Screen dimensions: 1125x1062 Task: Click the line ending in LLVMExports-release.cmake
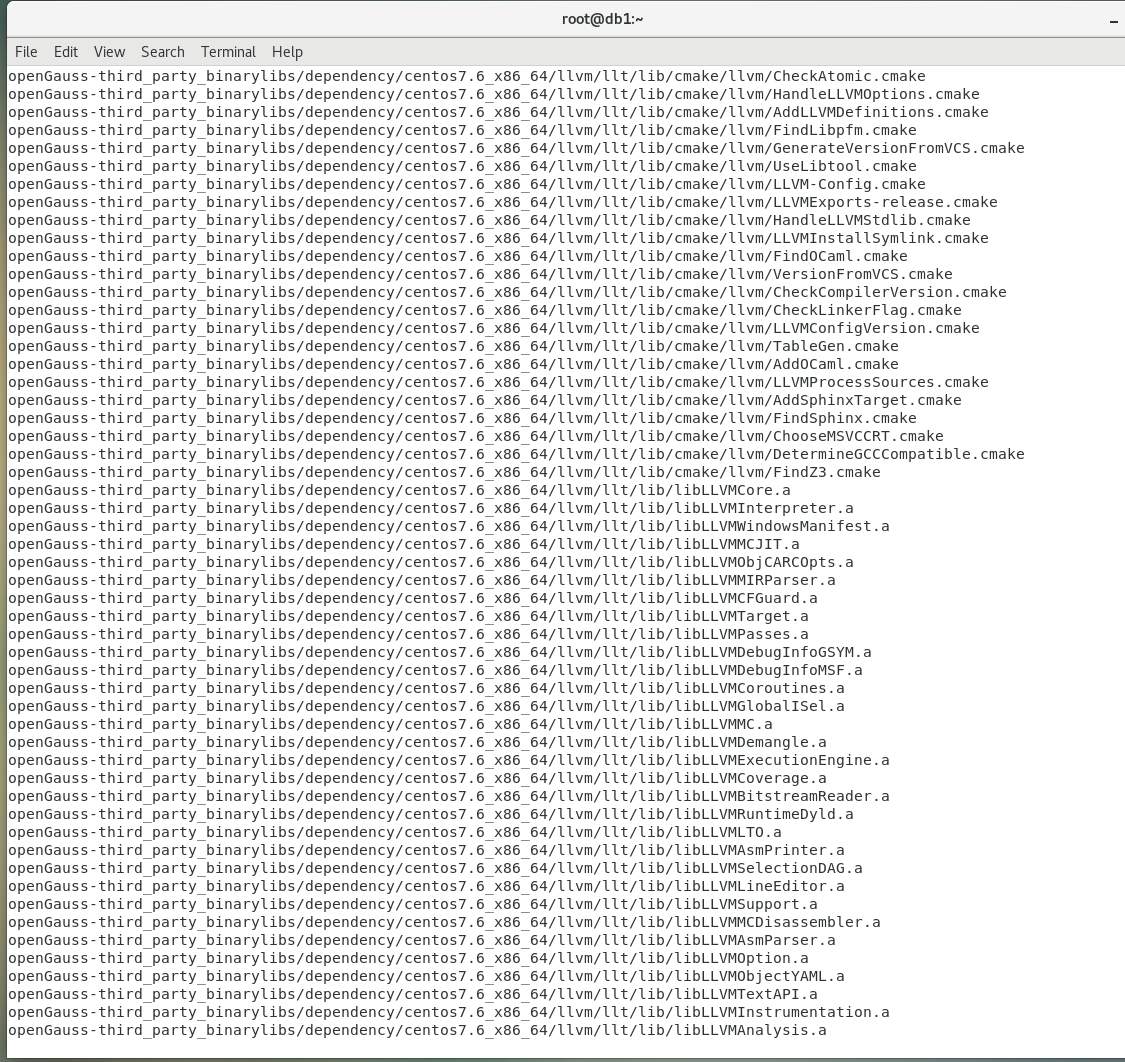[x=502, y=202]
